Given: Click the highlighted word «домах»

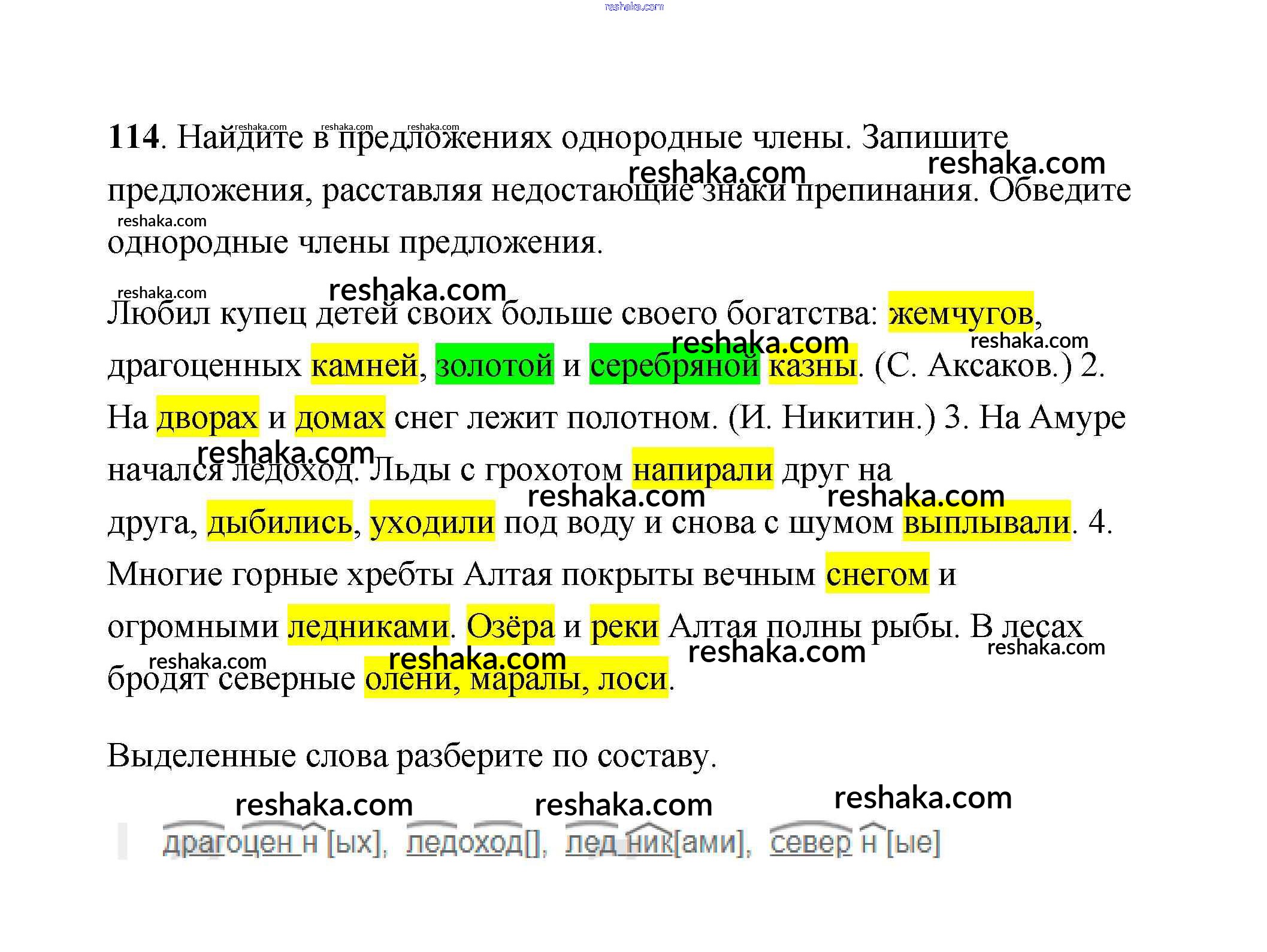Looking at the screenshot, I should [340, 417].
